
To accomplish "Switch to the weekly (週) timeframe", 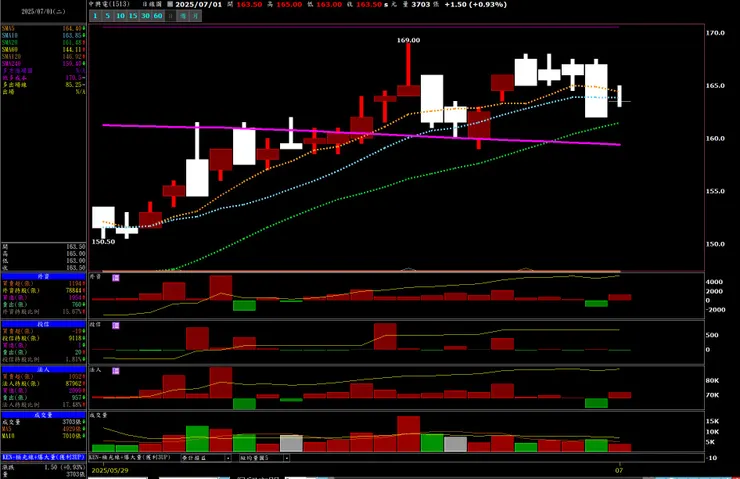I will click(x=183, y=16).
